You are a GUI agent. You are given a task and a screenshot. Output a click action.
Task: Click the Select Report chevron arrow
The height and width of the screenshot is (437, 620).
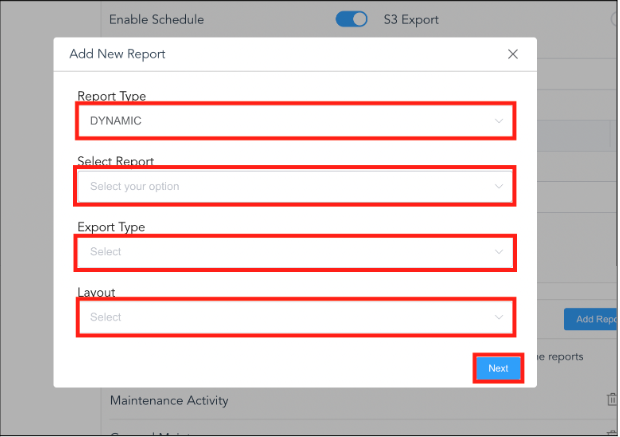[x=499, y=186]
